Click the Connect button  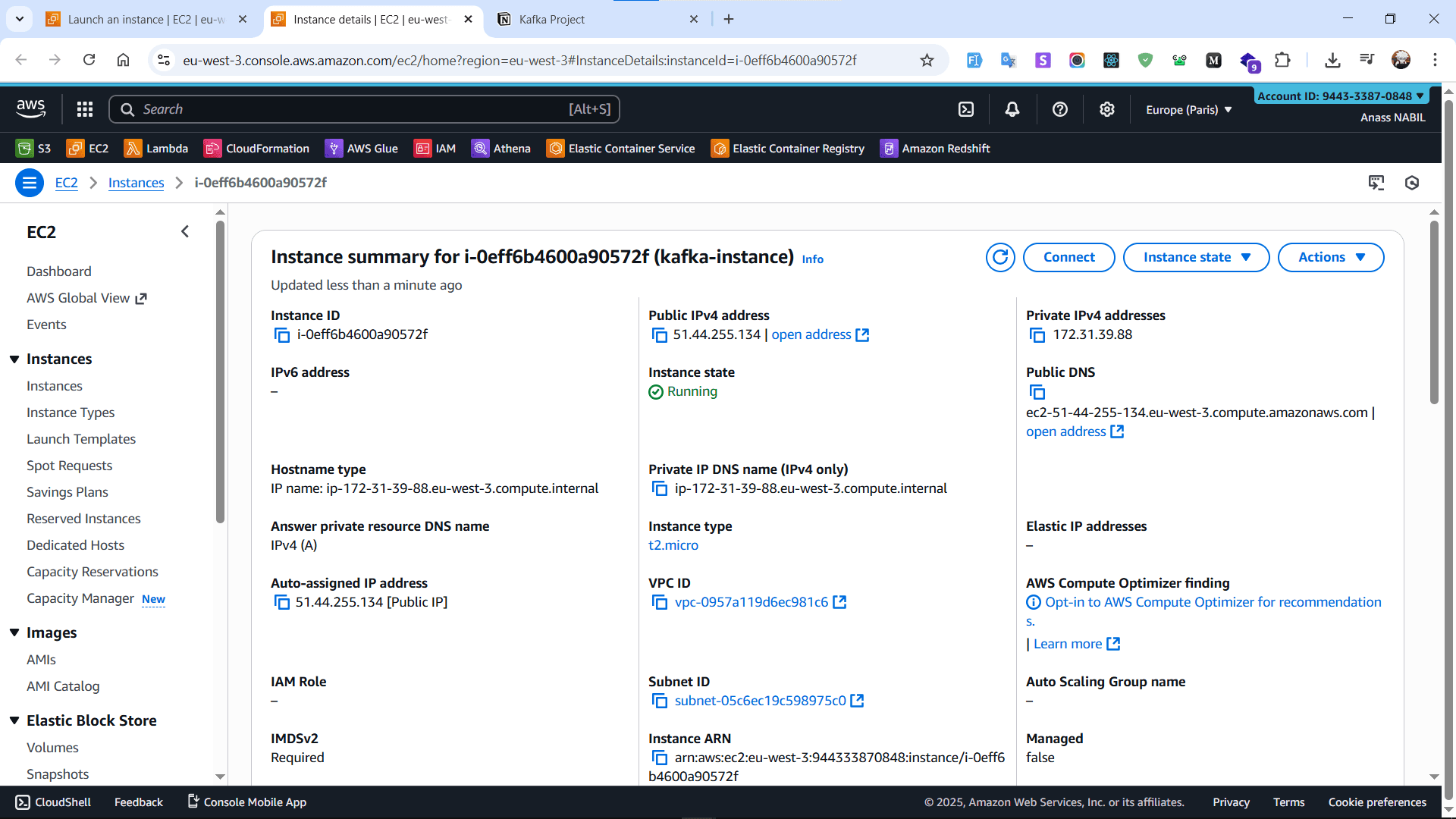pos(1068,257)
